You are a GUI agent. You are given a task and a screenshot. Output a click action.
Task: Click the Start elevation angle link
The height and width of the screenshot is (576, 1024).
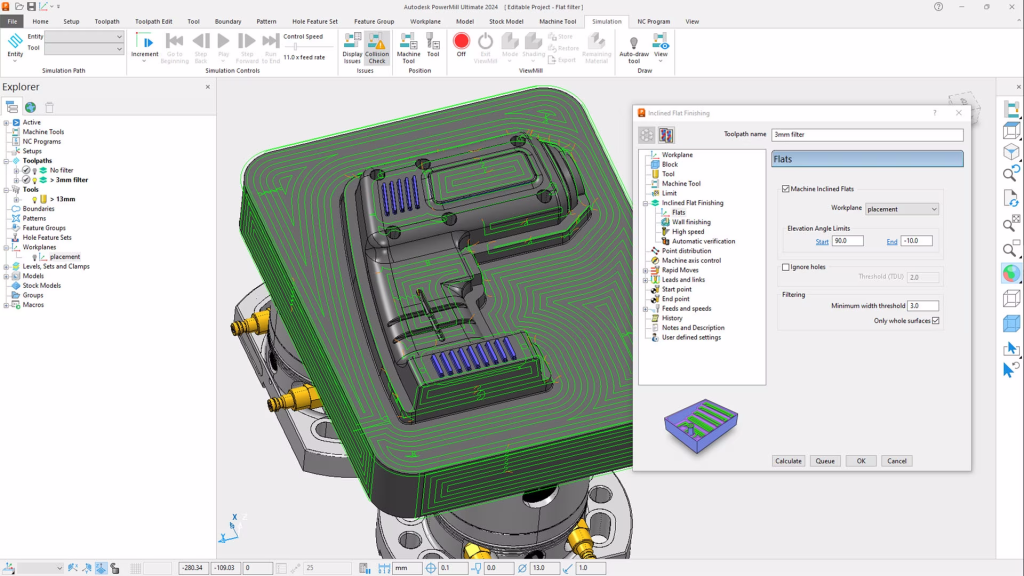click(x=821, y=240)
